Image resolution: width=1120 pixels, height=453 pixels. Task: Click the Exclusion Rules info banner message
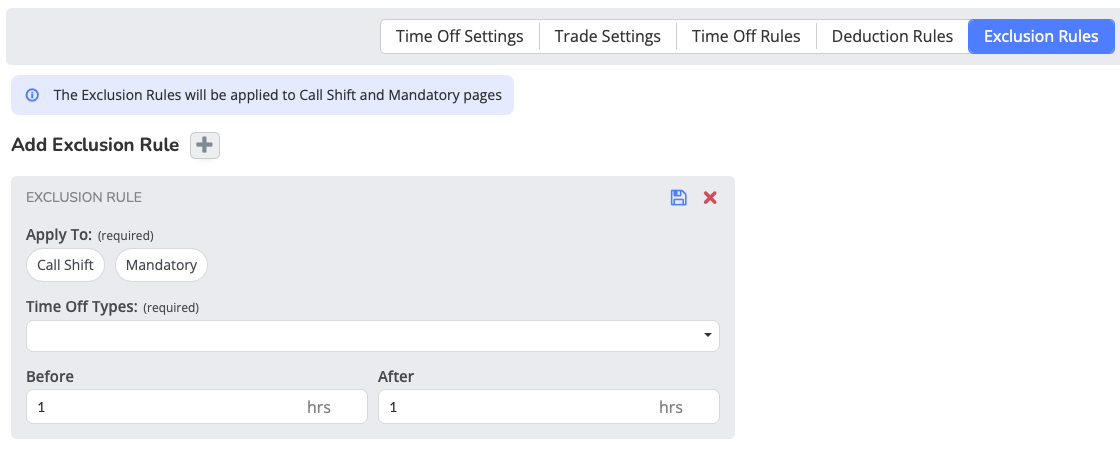277,95
